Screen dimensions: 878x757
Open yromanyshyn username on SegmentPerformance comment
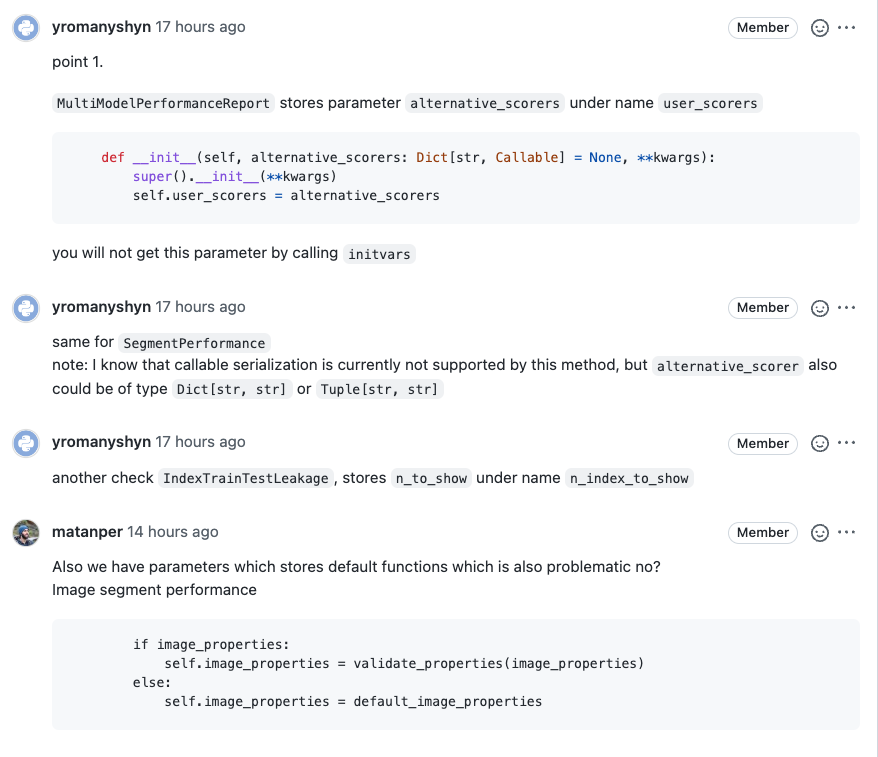(x=101, y=307)
